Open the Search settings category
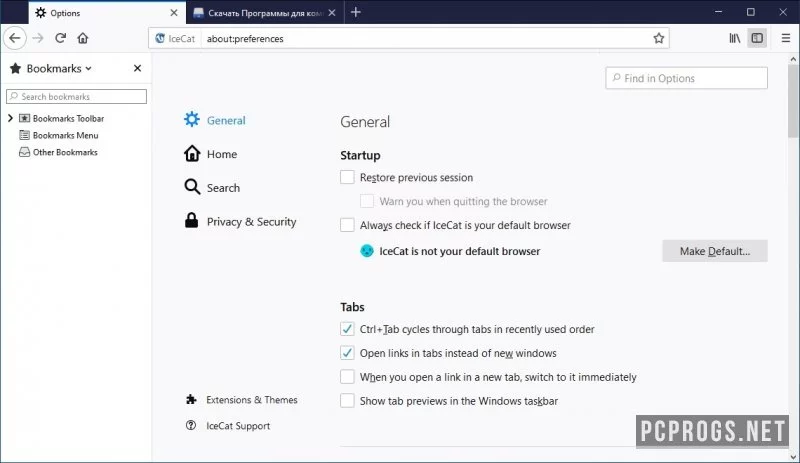This screenshot has width=800, height=463. [x=223, y=188]
